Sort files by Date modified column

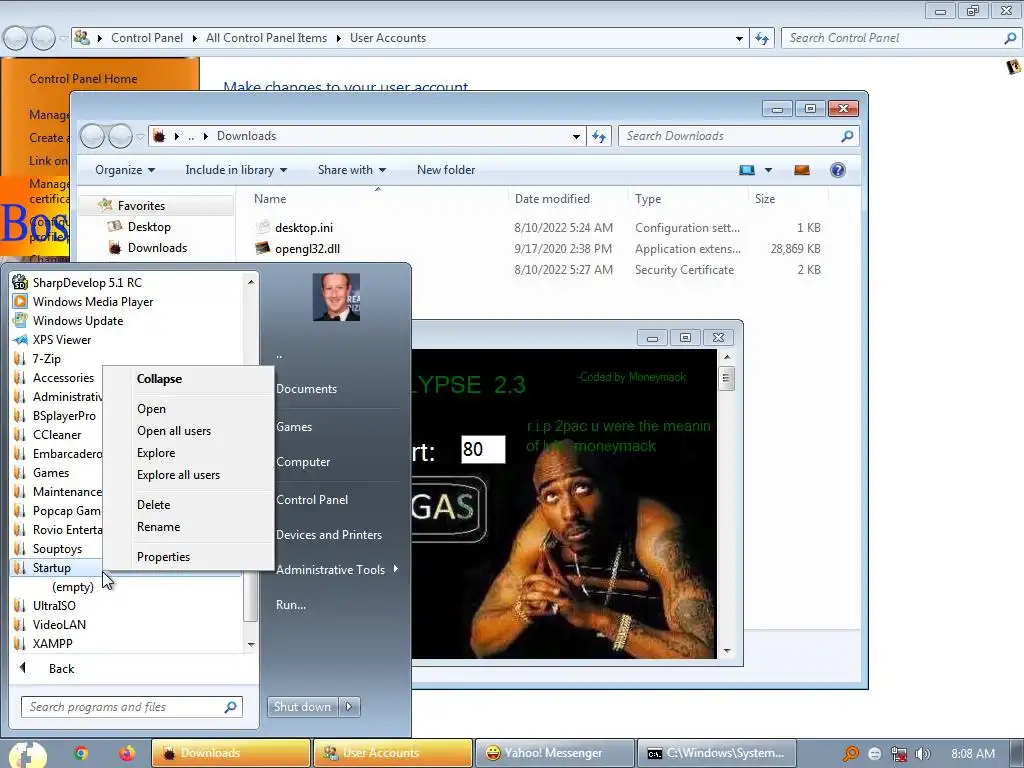552,199
